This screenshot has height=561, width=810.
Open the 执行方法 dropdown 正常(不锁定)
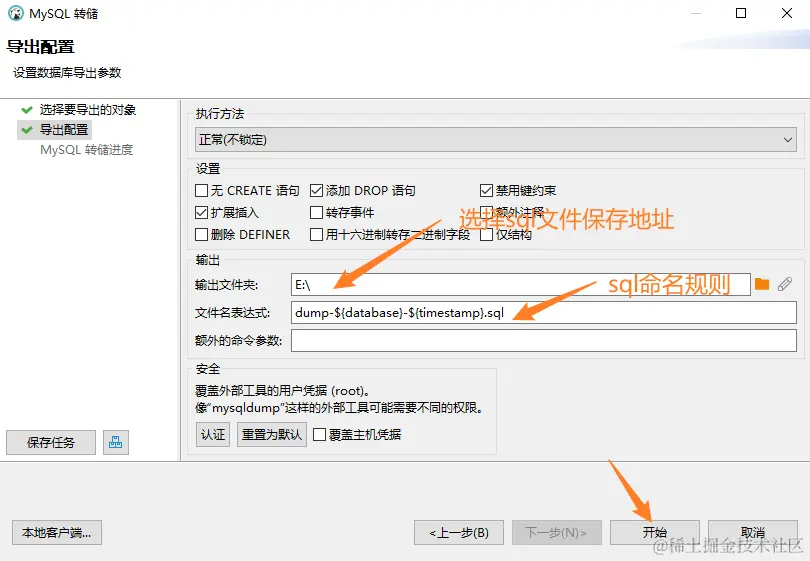coord(496,139)
